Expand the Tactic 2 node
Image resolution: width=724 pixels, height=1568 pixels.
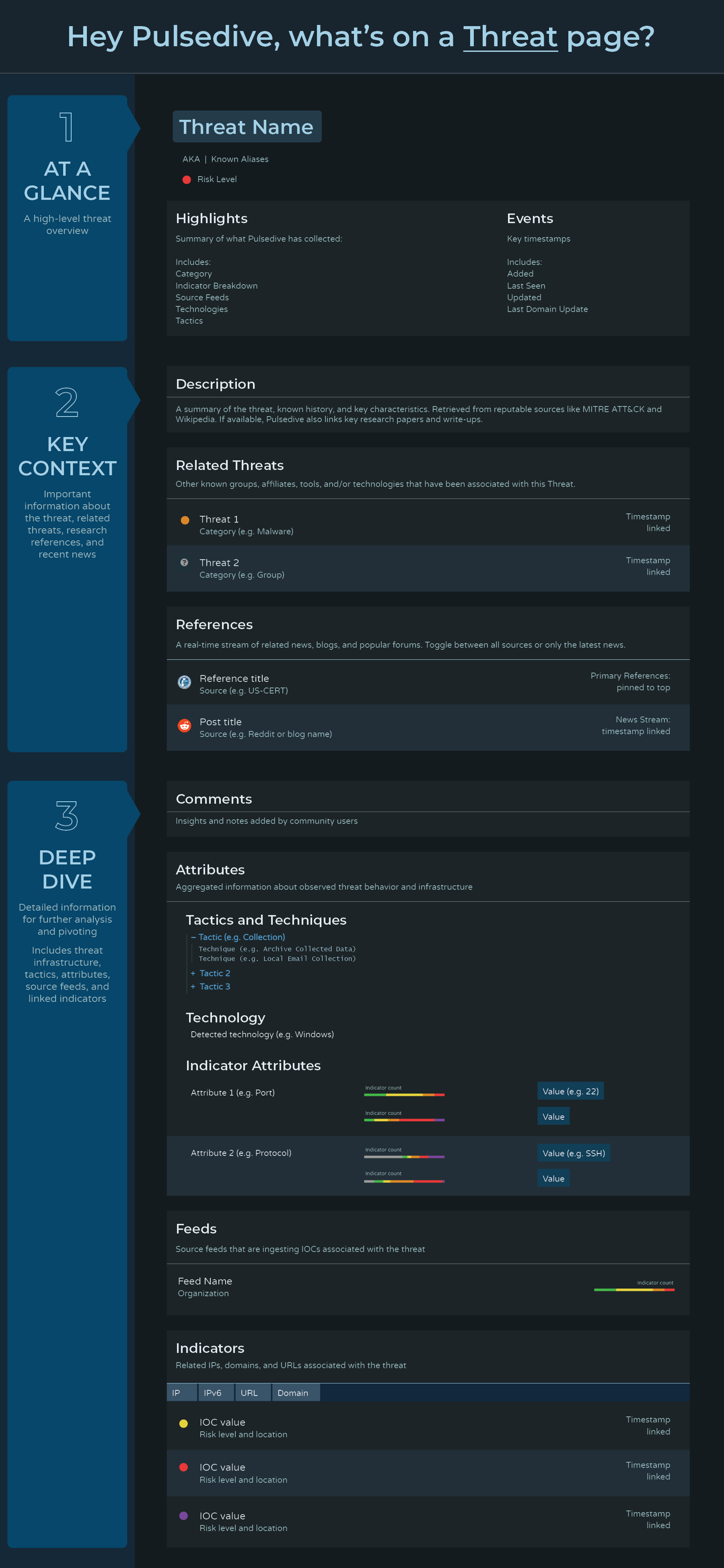(193, 973)
